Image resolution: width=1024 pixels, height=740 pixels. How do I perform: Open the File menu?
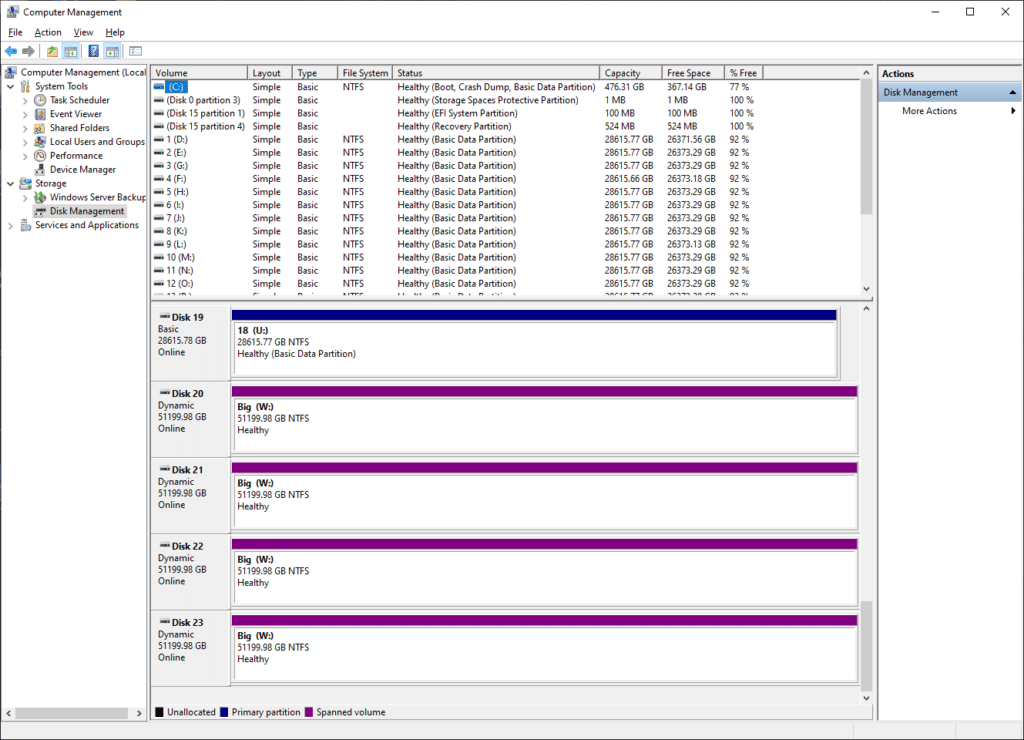pyautogui.click(x=15, y=32)
